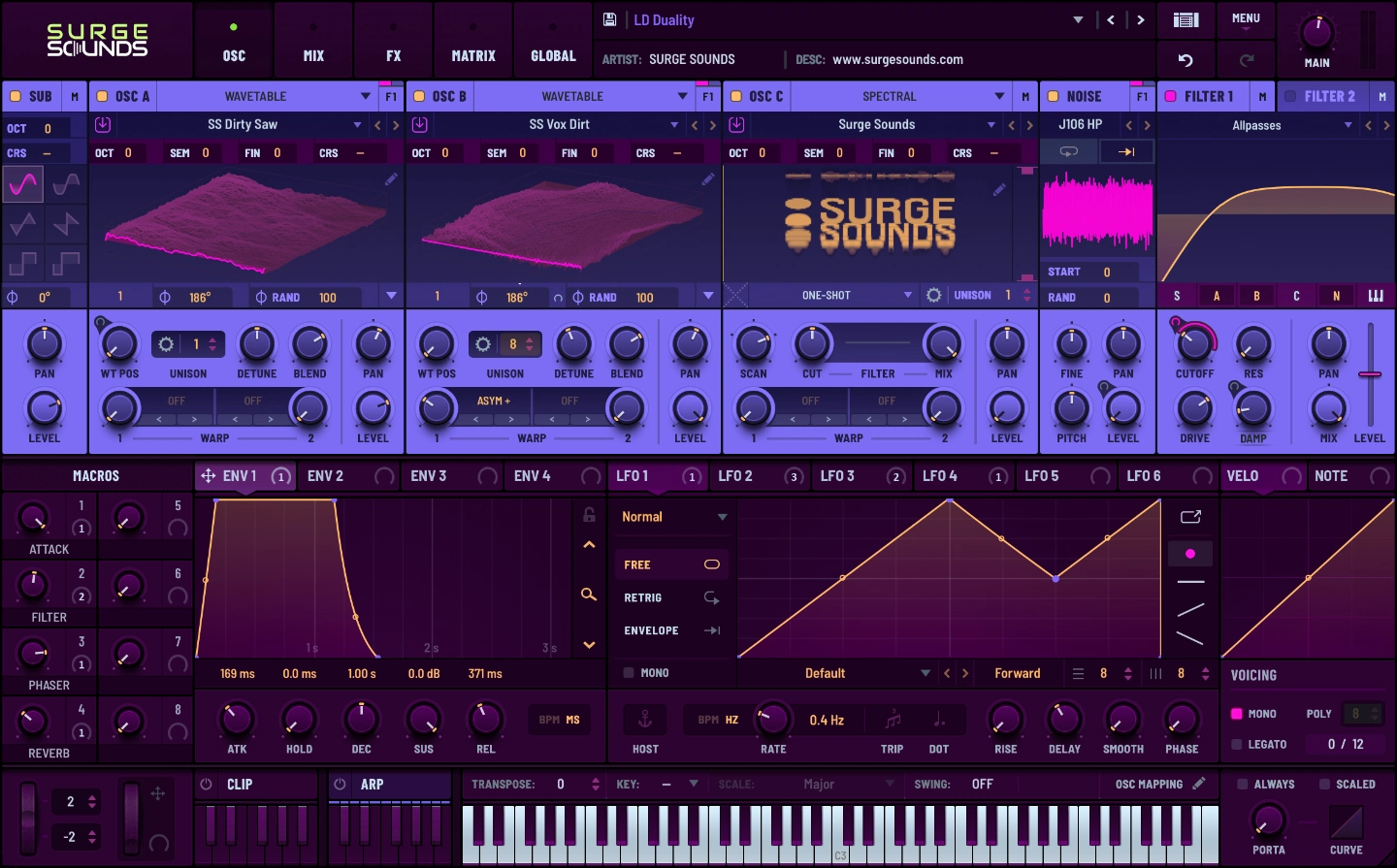1397x868 pixels.
Task: Enable FILTER 2
Action: (1290, 96)
